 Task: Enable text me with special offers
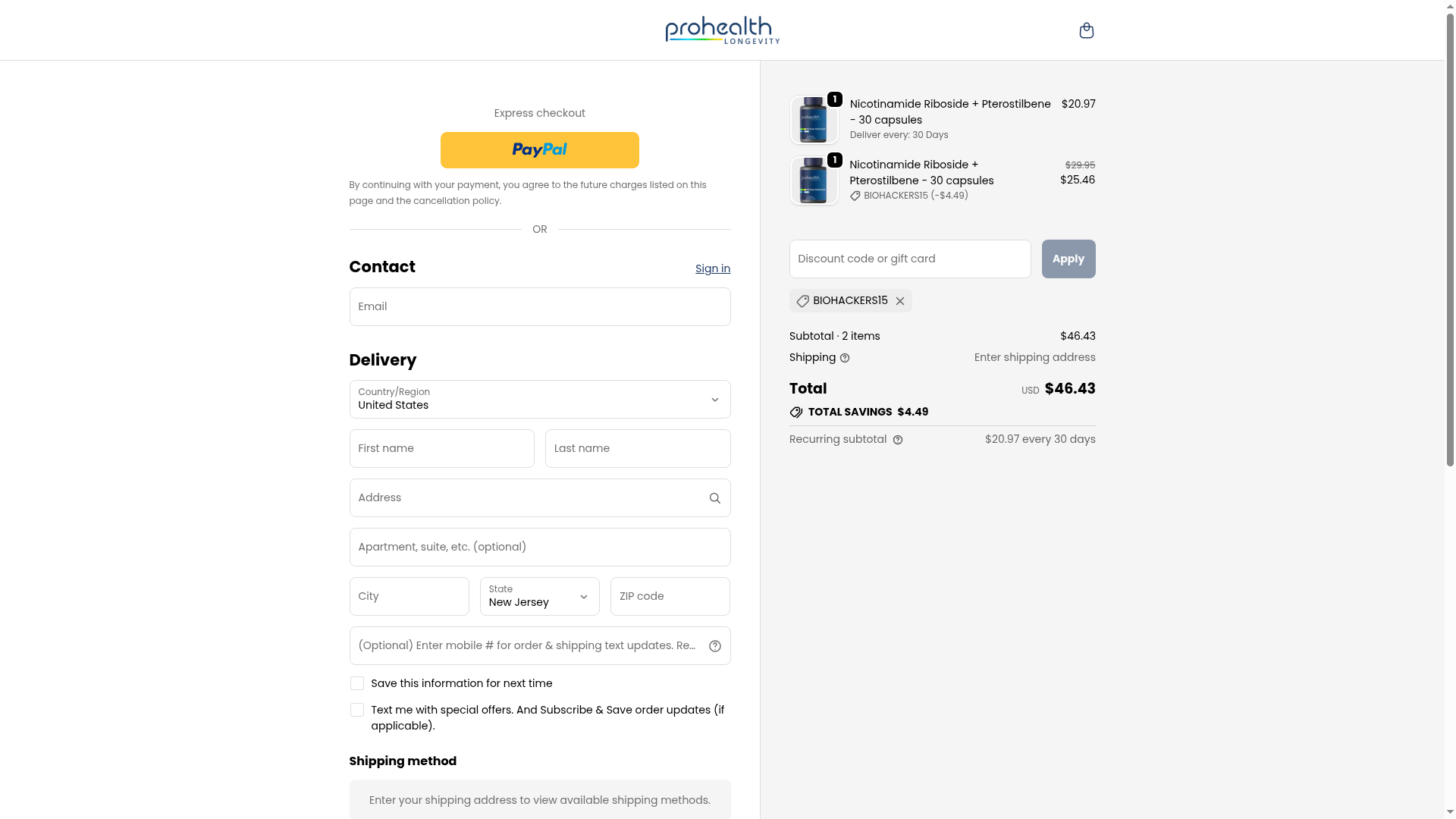357,710
